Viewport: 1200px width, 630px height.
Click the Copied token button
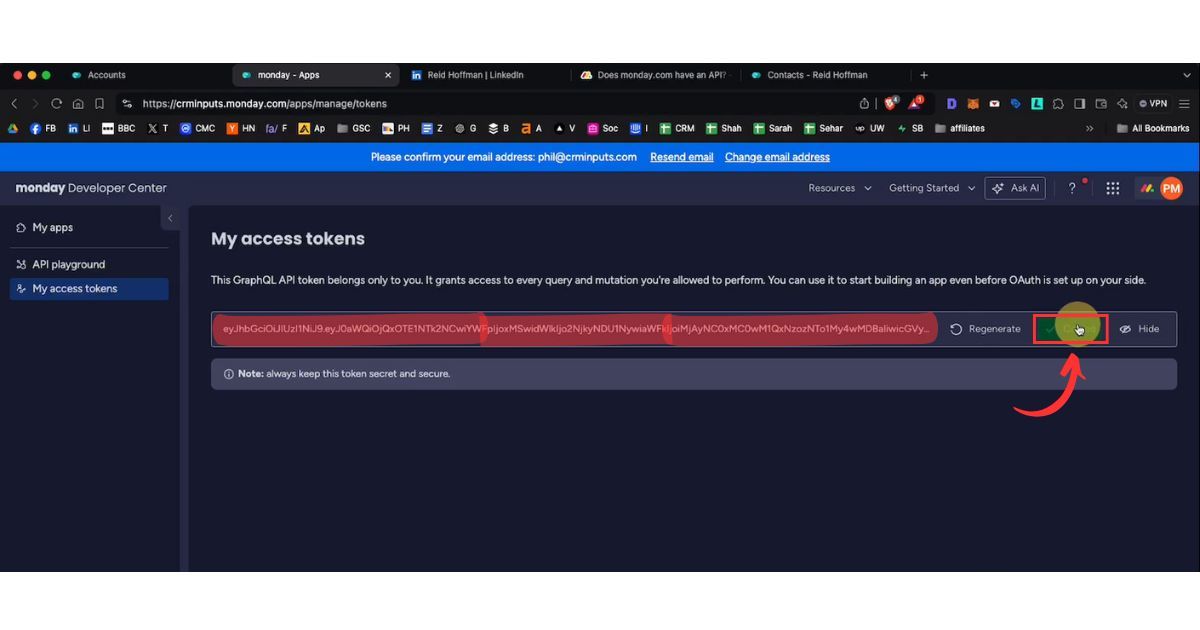[x=1070, y=329]
